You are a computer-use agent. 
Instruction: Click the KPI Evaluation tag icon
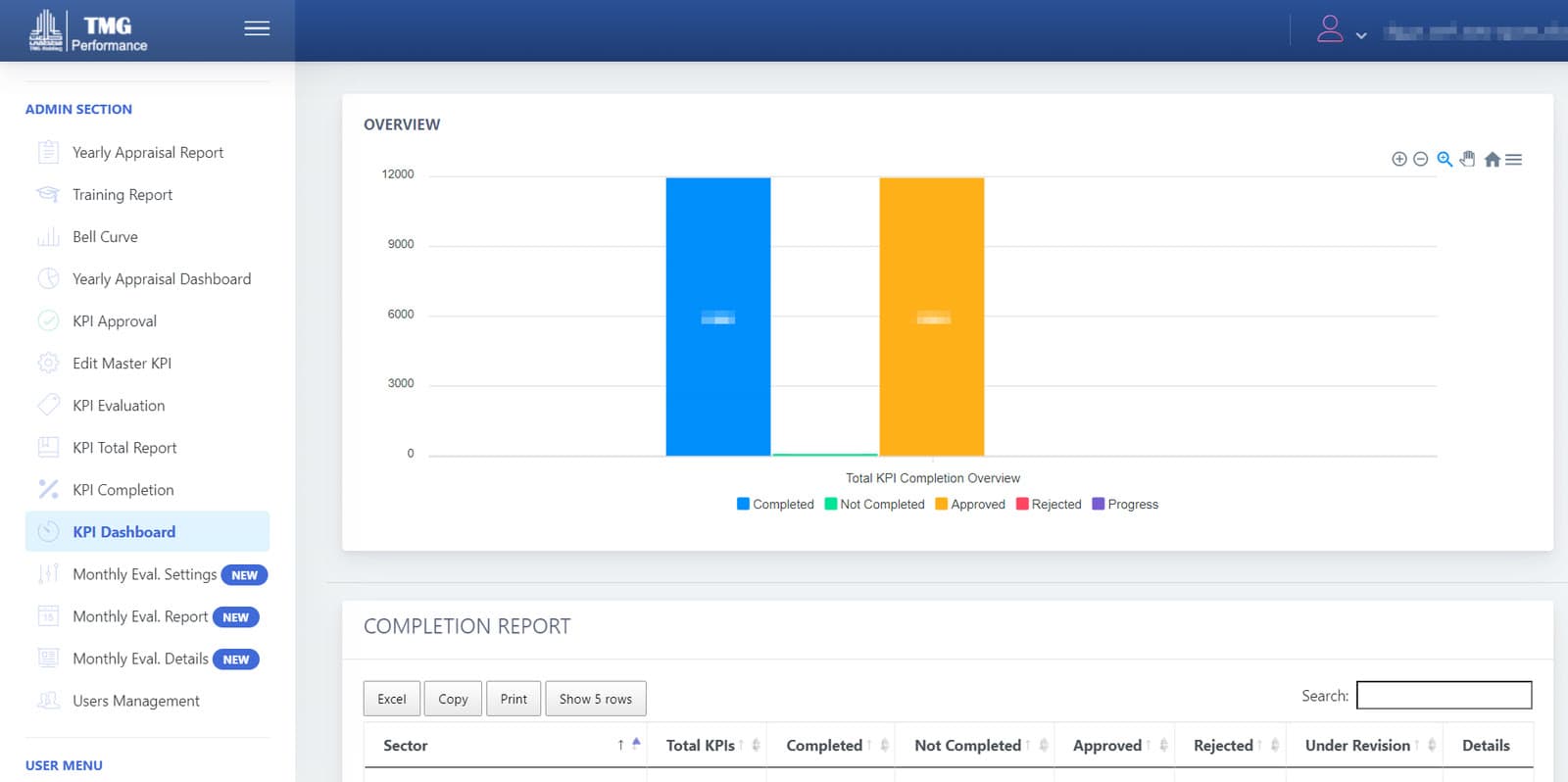[48, 405]
